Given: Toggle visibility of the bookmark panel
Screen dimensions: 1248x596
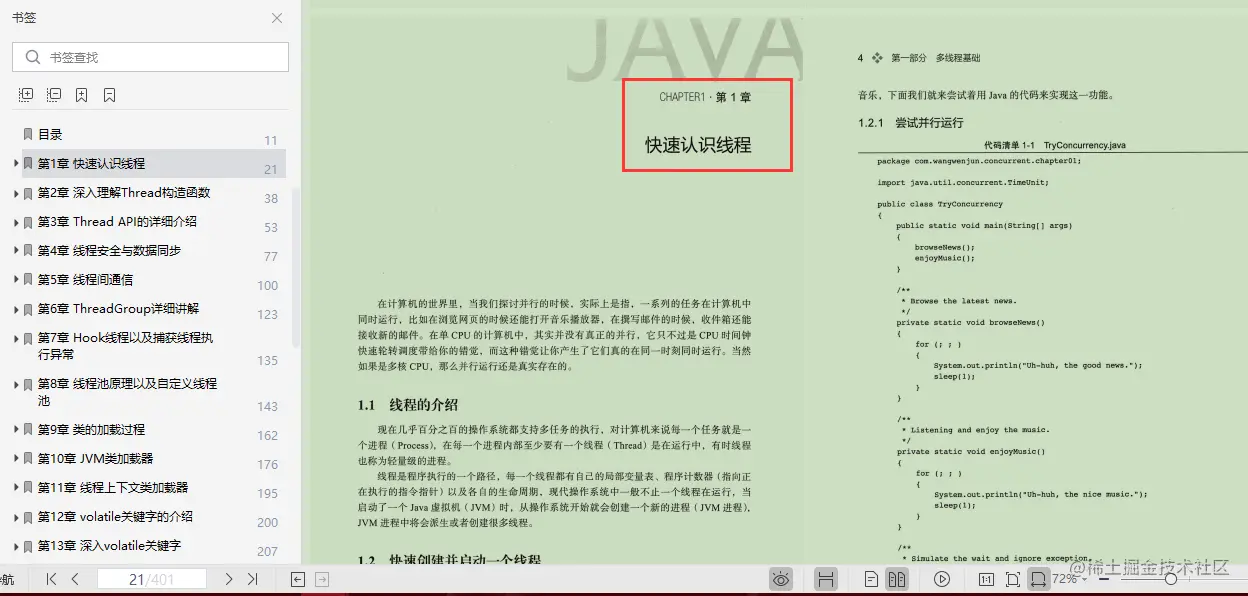Looking at the screenshot, I should point(10,578).
